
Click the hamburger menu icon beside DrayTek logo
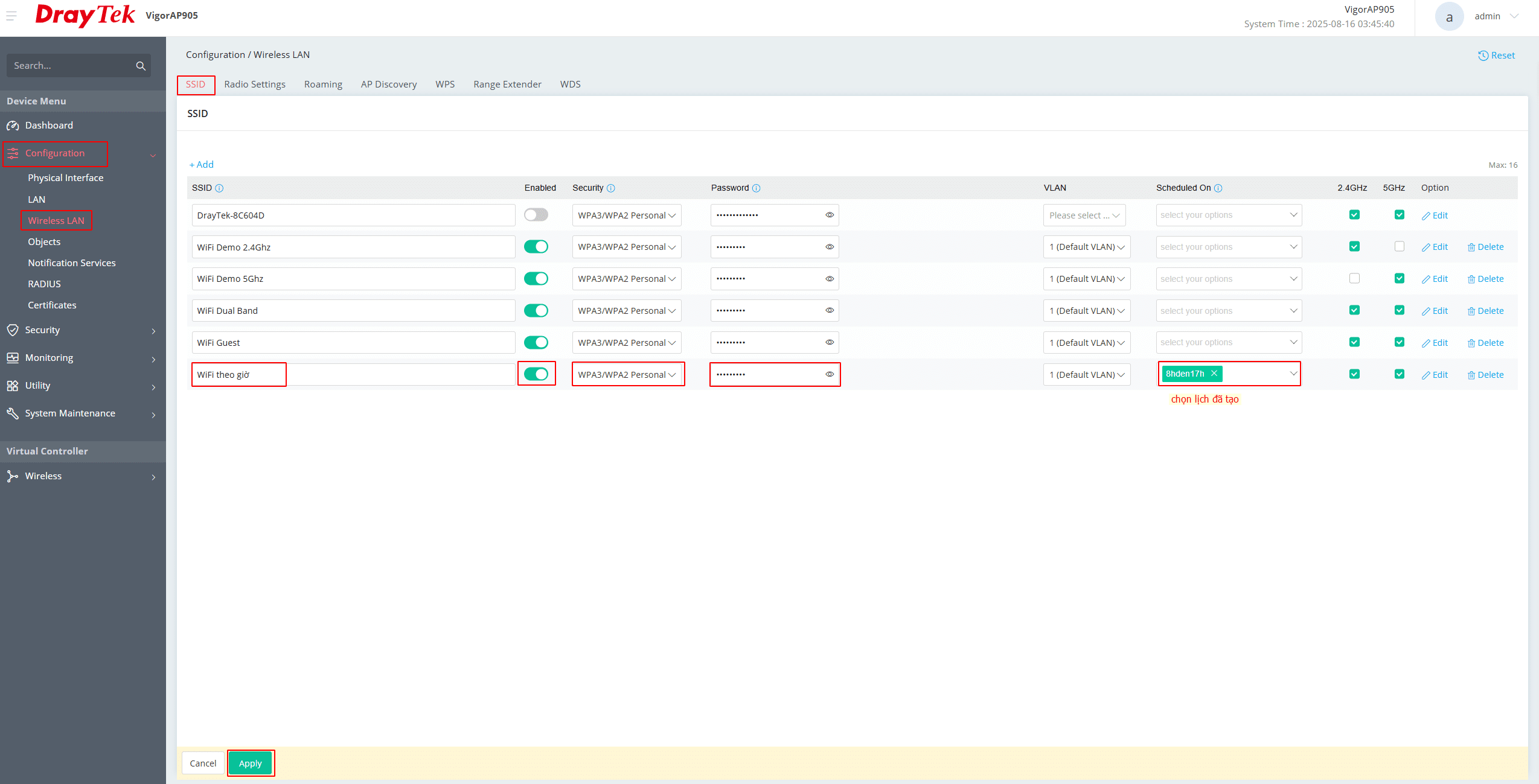coord(11,16)
